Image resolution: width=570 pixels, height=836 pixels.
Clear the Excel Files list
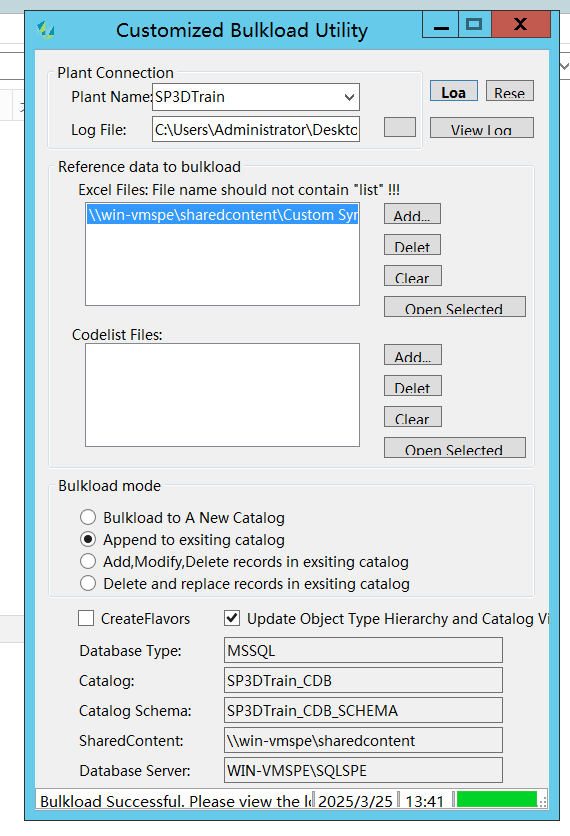pyautogui.click(x=412, y=276)
